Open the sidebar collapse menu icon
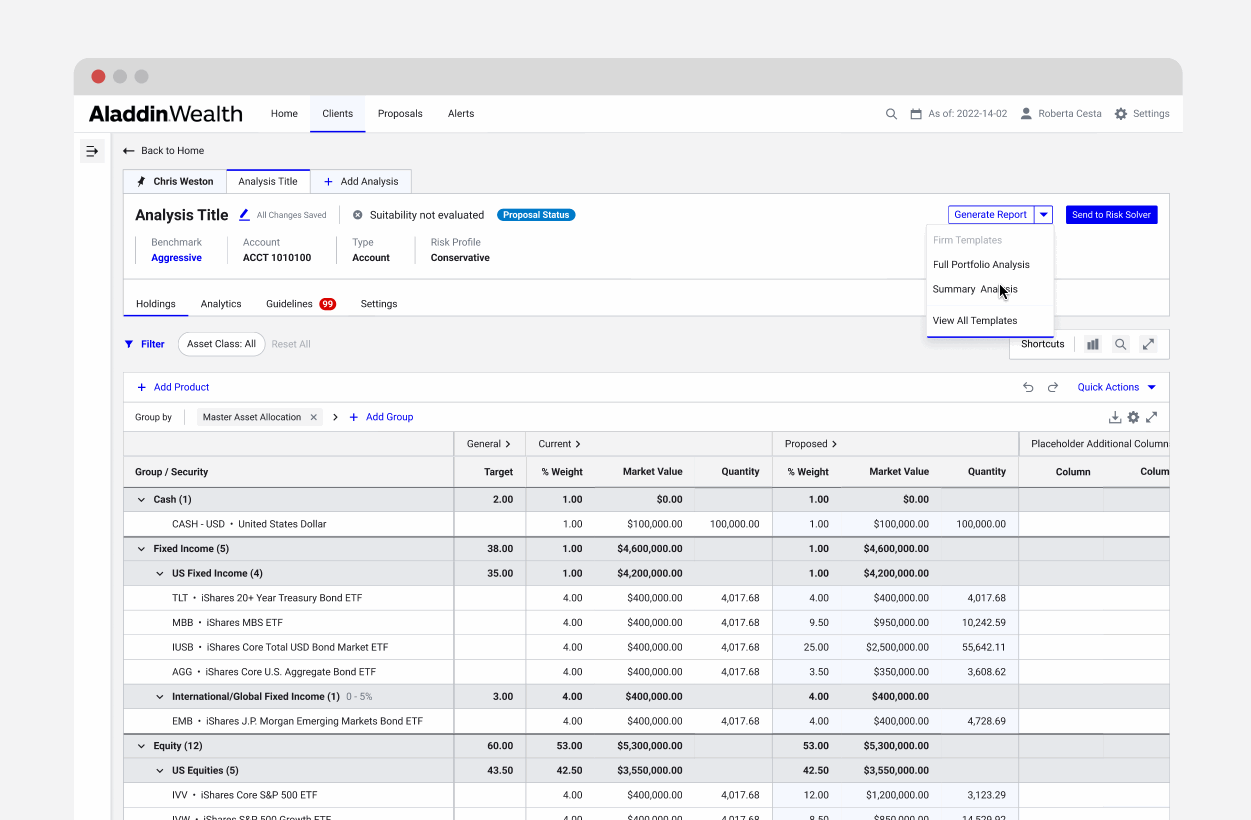The width and height of the screenshot is (1251, 820). point(92,151)
